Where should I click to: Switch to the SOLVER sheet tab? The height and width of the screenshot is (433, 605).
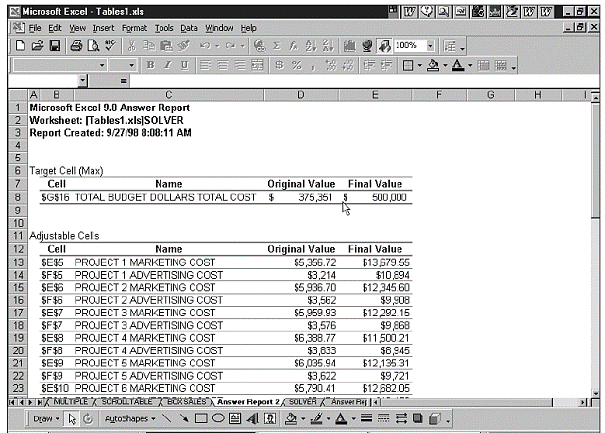tap(302, 402)
